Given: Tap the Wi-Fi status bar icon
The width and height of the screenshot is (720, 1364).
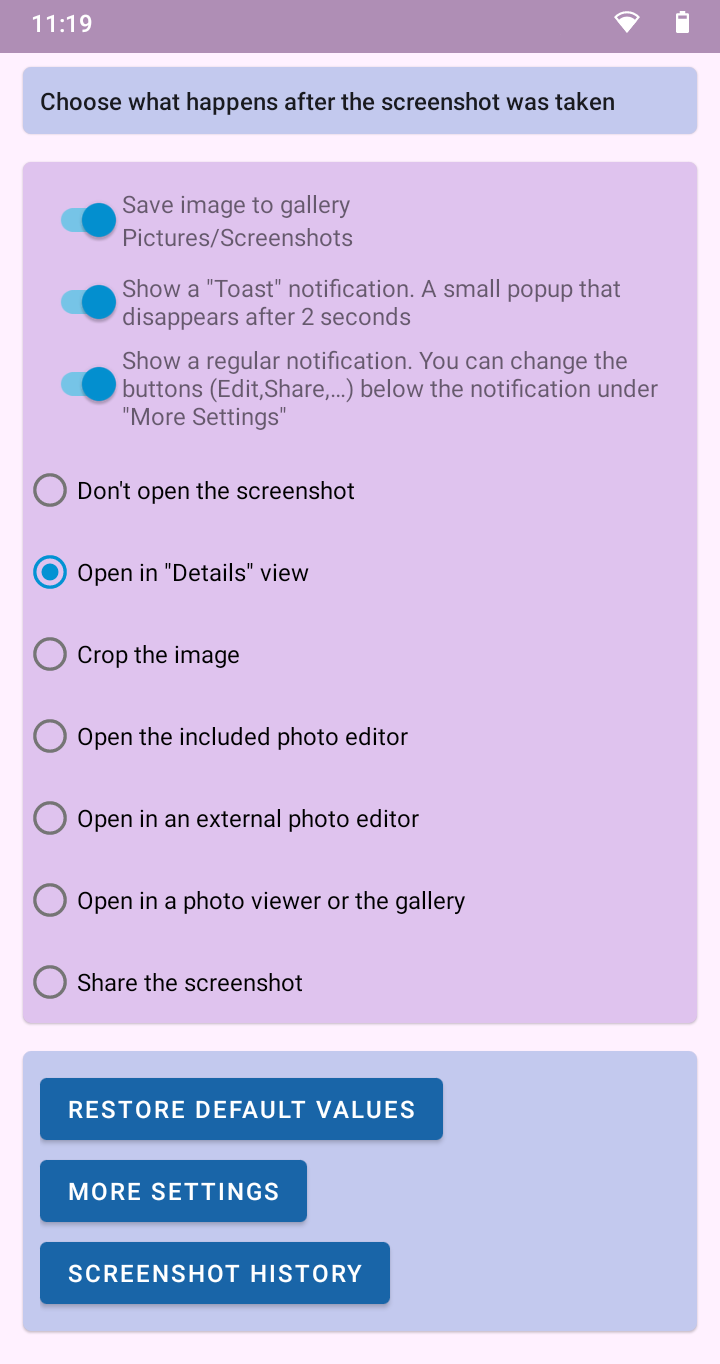Looking at the screenshot, I should 627,23.
